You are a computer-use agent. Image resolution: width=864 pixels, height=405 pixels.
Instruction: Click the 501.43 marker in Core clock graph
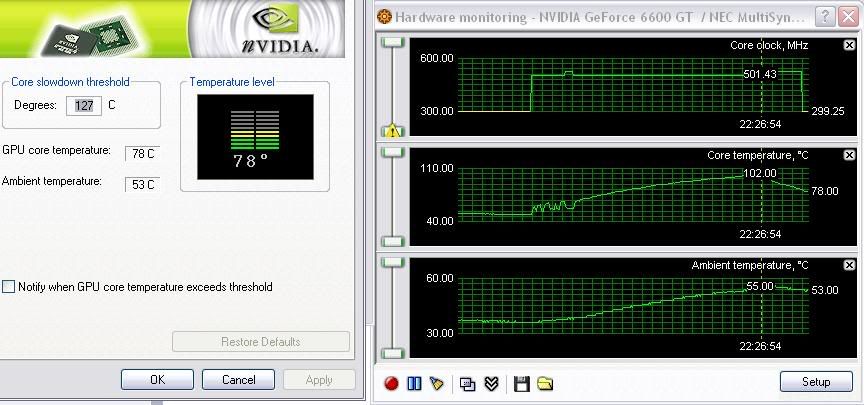pyautogui.click(x=760, y=74)
